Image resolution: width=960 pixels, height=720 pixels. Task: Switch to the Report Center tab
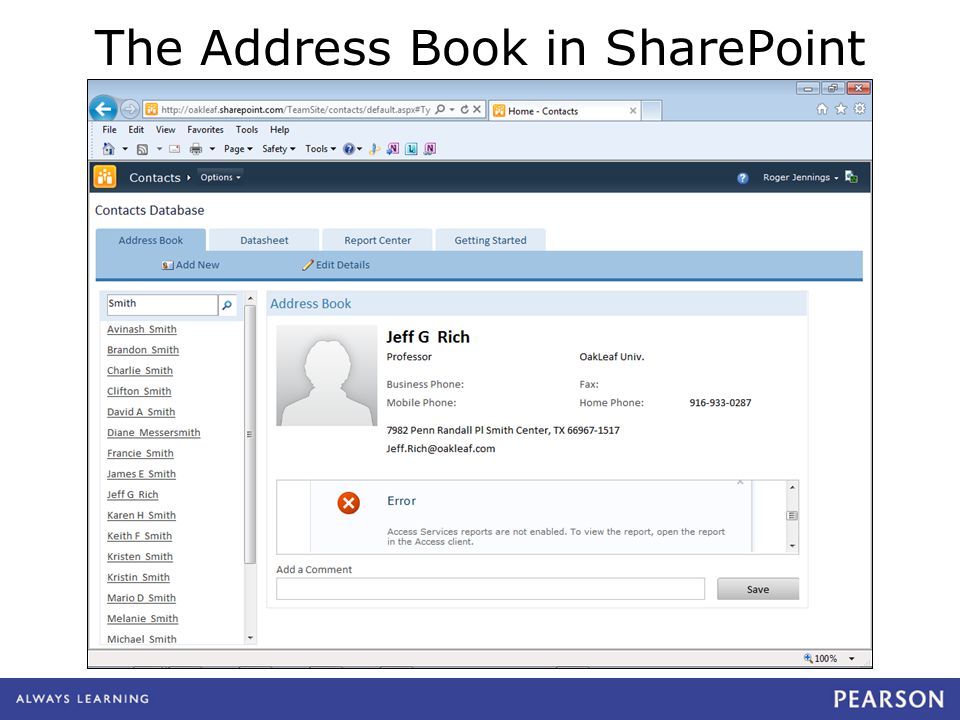tap(377, 240)
